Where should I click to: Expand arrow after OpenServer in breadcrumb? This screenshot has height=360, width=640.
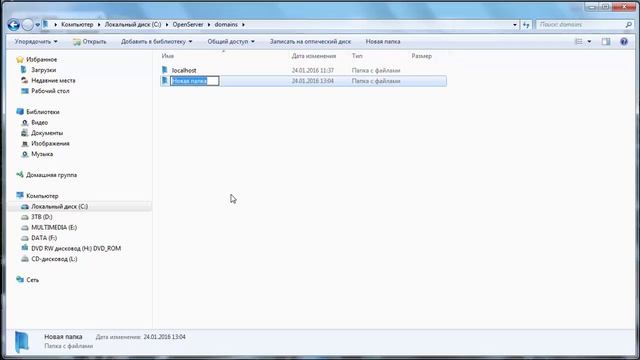(x=209, y=24)
